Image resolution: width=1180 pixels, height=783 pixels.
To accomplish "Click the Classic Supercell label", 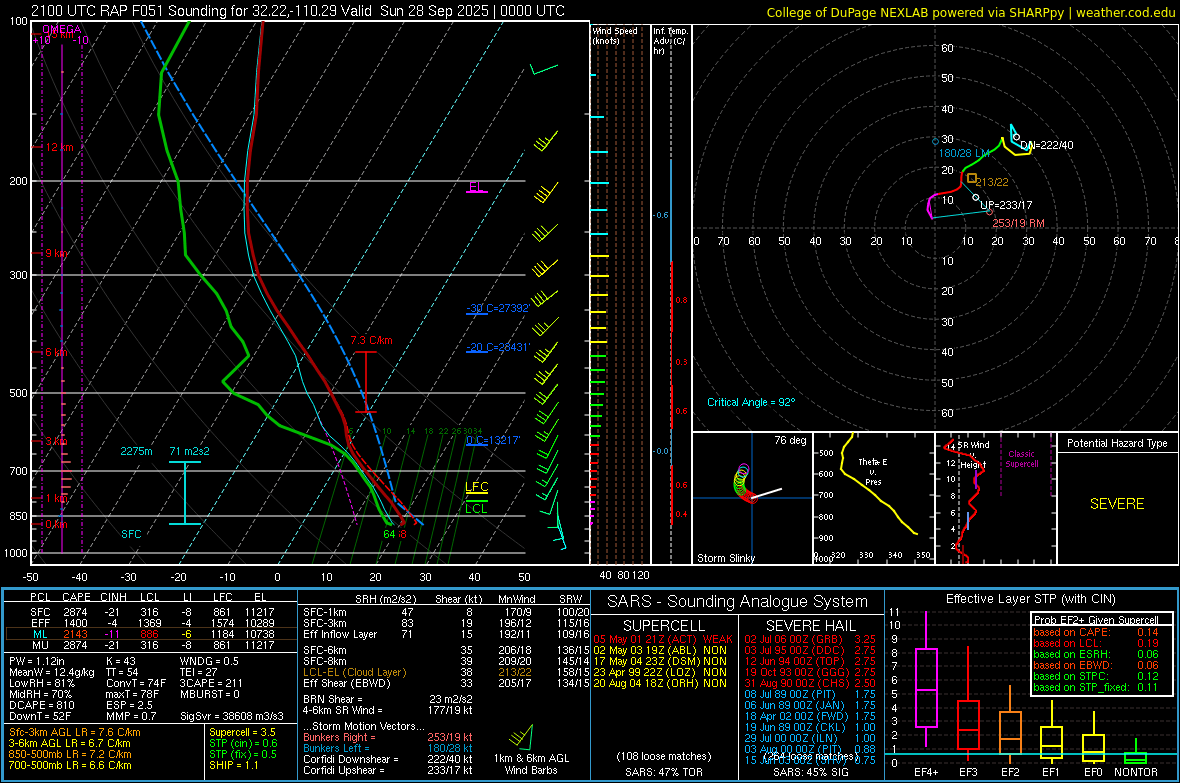I will (1021, 459).
